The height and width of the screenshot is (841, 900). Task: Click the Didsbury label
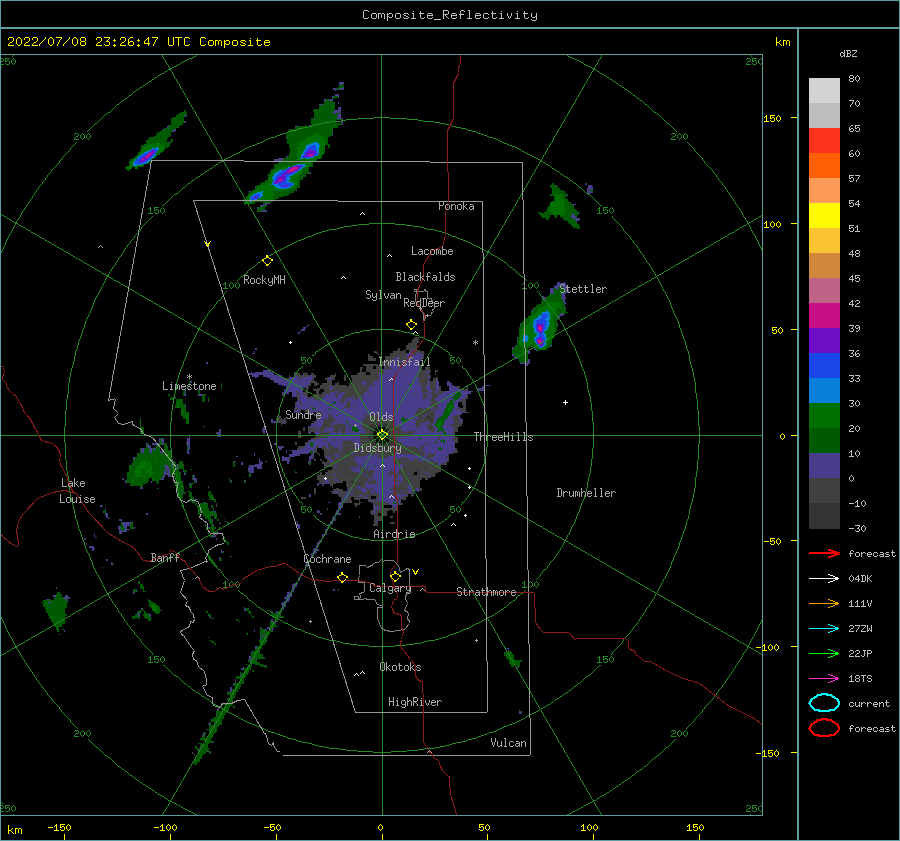pyautogui.click(x=378, y=448)
